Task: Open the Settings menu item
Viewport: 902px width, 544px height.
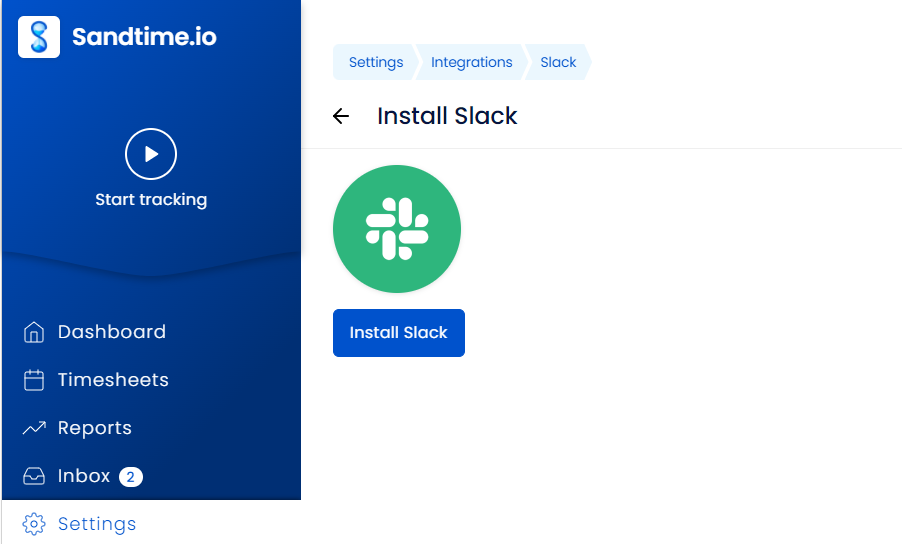Action: pos(97,524)
